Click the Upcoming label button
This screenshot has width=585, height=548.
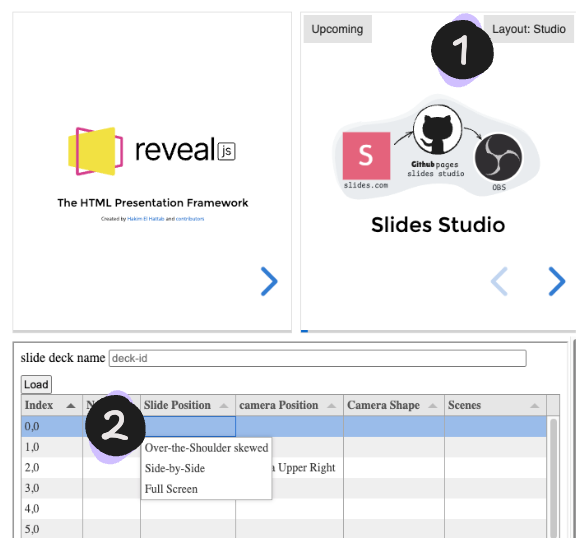(337, 29)
